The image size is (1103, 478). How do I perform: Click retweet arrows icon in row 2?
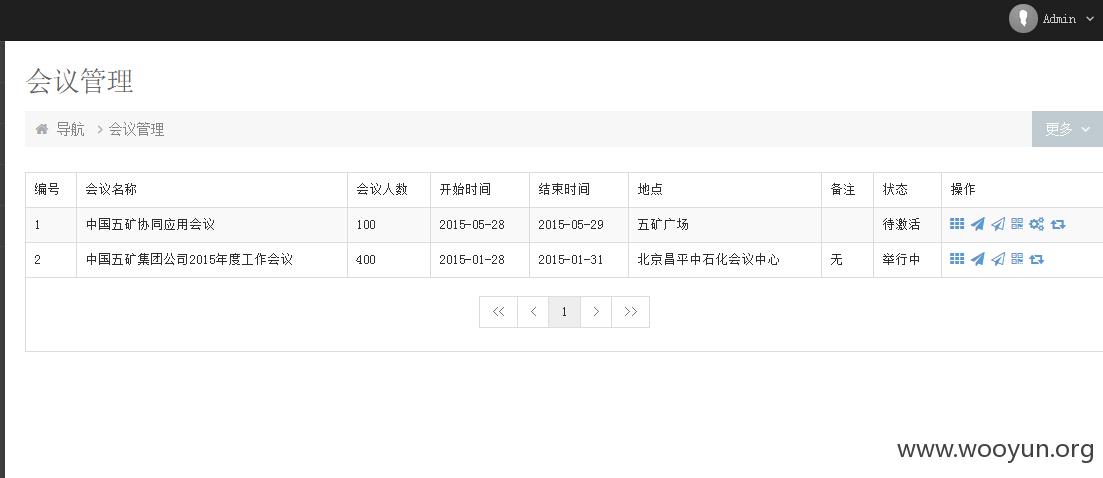click(1036, 259)
